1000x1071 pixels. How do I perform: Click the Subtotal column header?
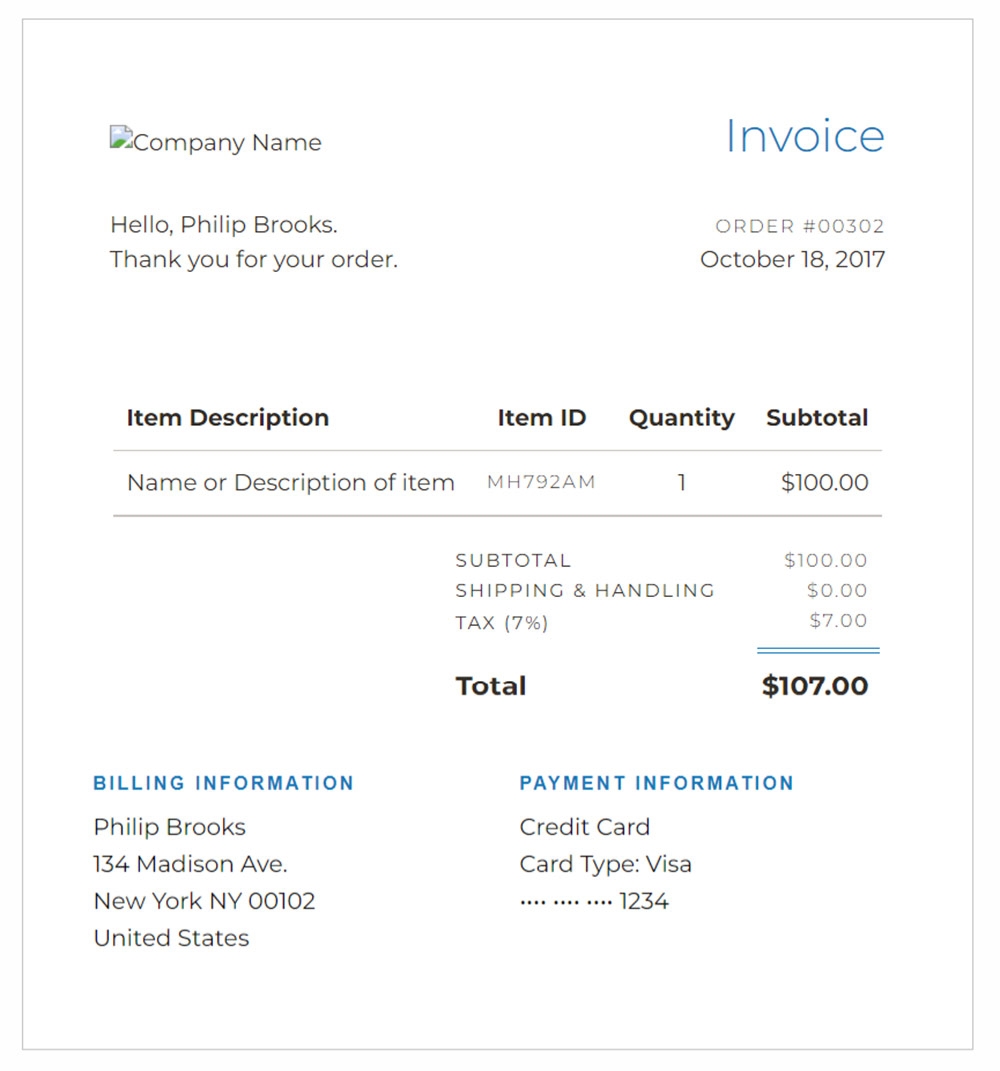[817, 418]
